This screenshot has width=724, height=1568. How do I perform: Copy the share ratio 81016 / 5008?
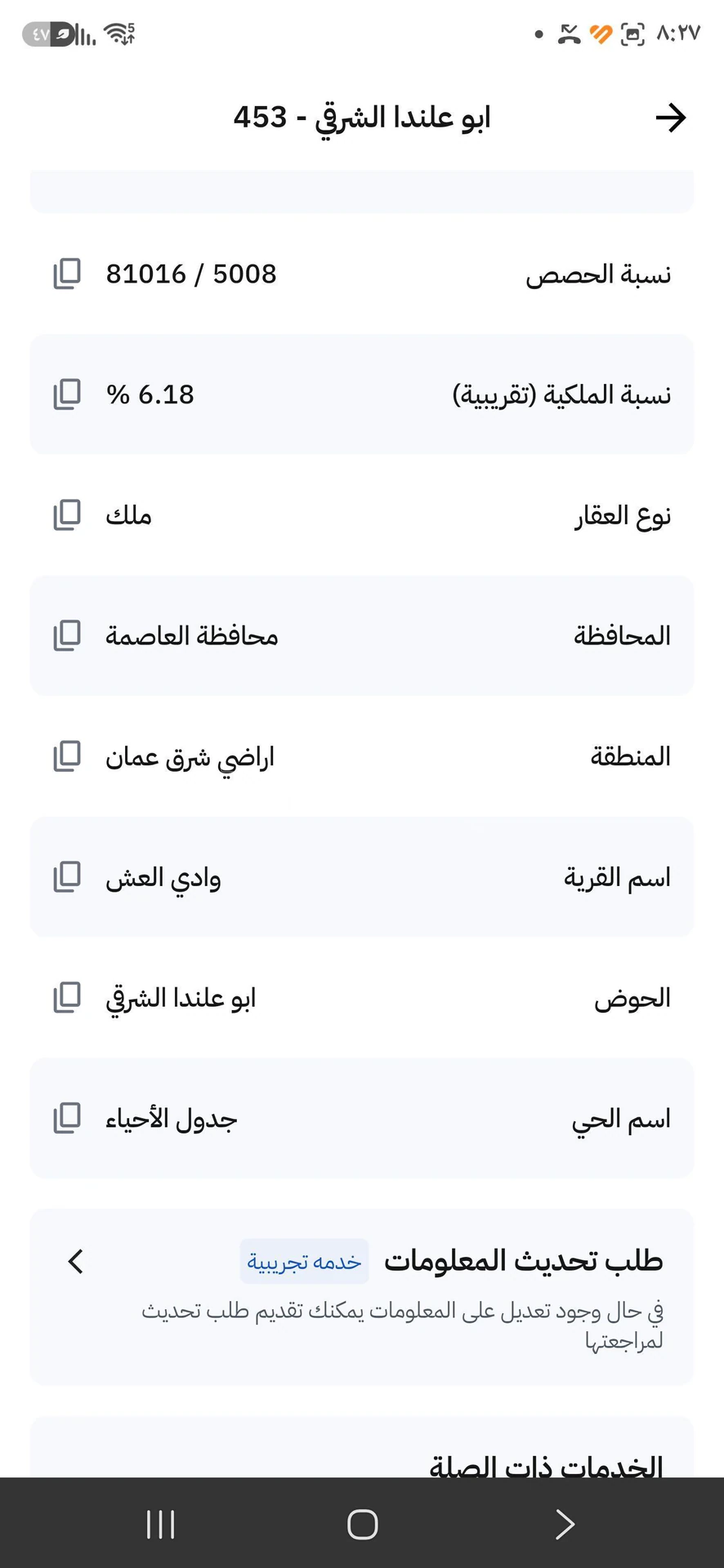pyautogui.click(x=67, y=274)
